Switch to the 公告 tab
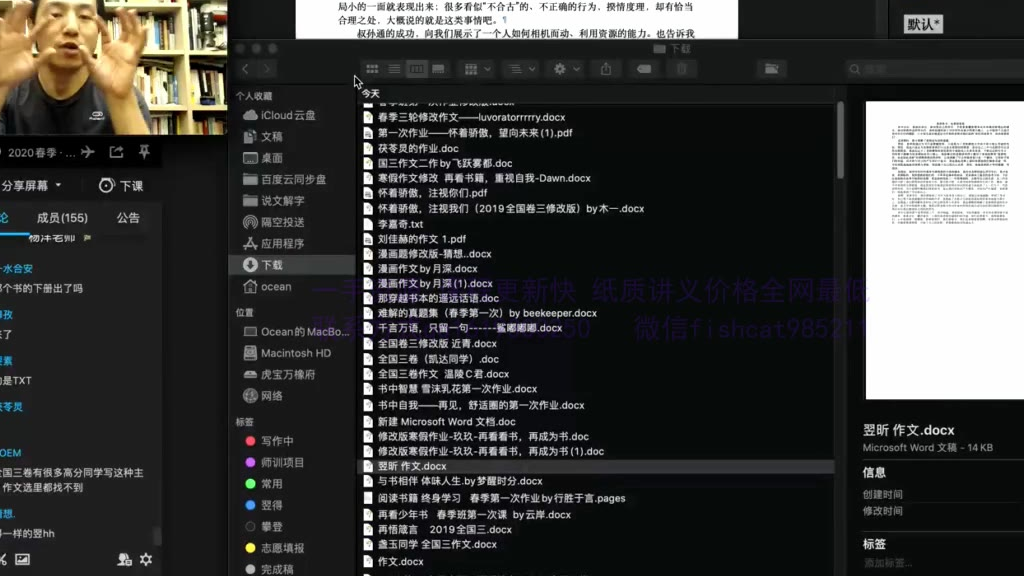Screen dimensions: 1024x576 [128, 218]
